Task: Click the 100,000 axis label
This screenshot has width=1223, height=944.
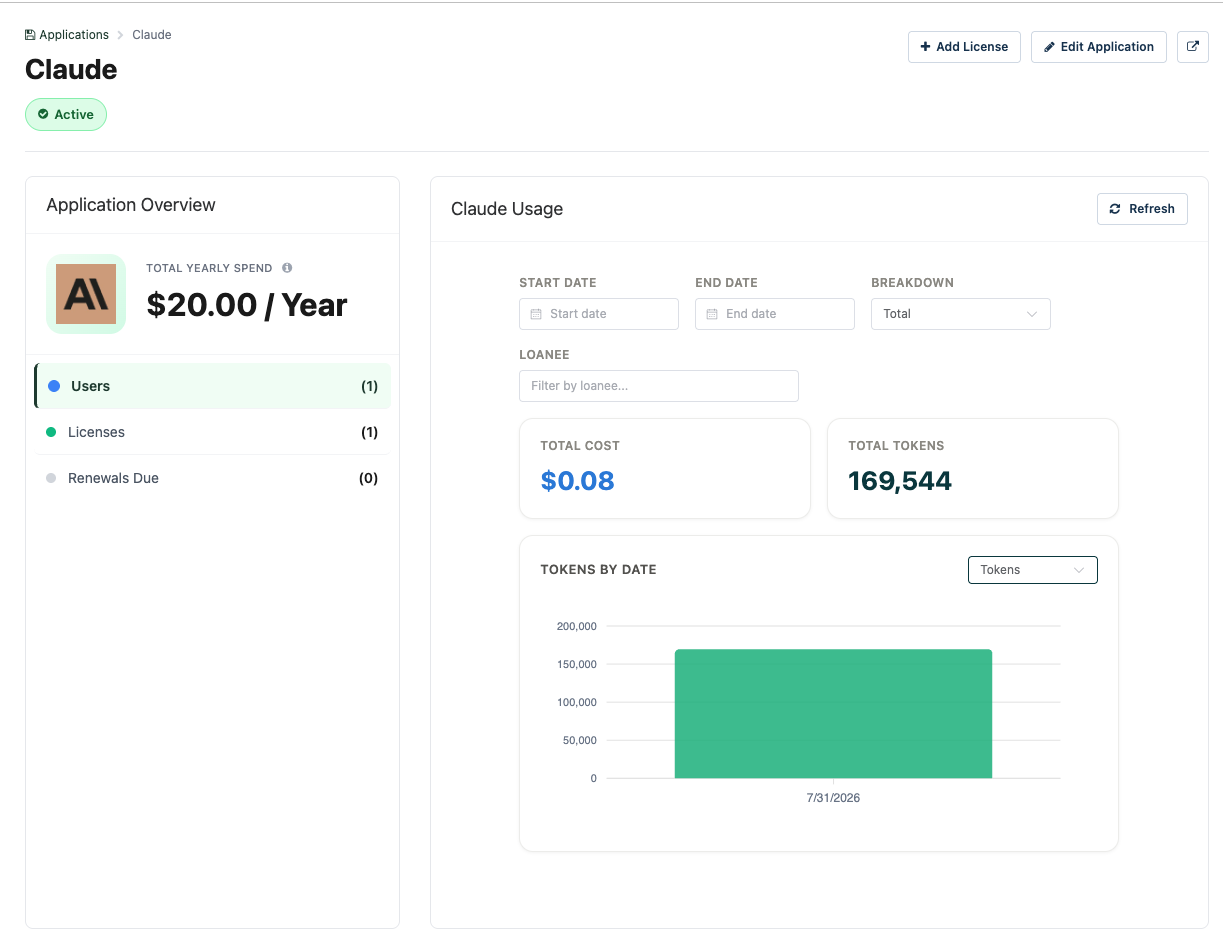Action: click(x=577, y=703)
